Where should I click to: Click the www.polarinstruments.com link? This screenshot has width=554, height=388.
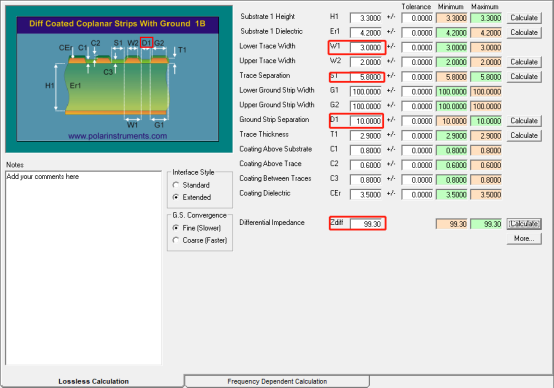pyautogui.click(x=118, y=136)
